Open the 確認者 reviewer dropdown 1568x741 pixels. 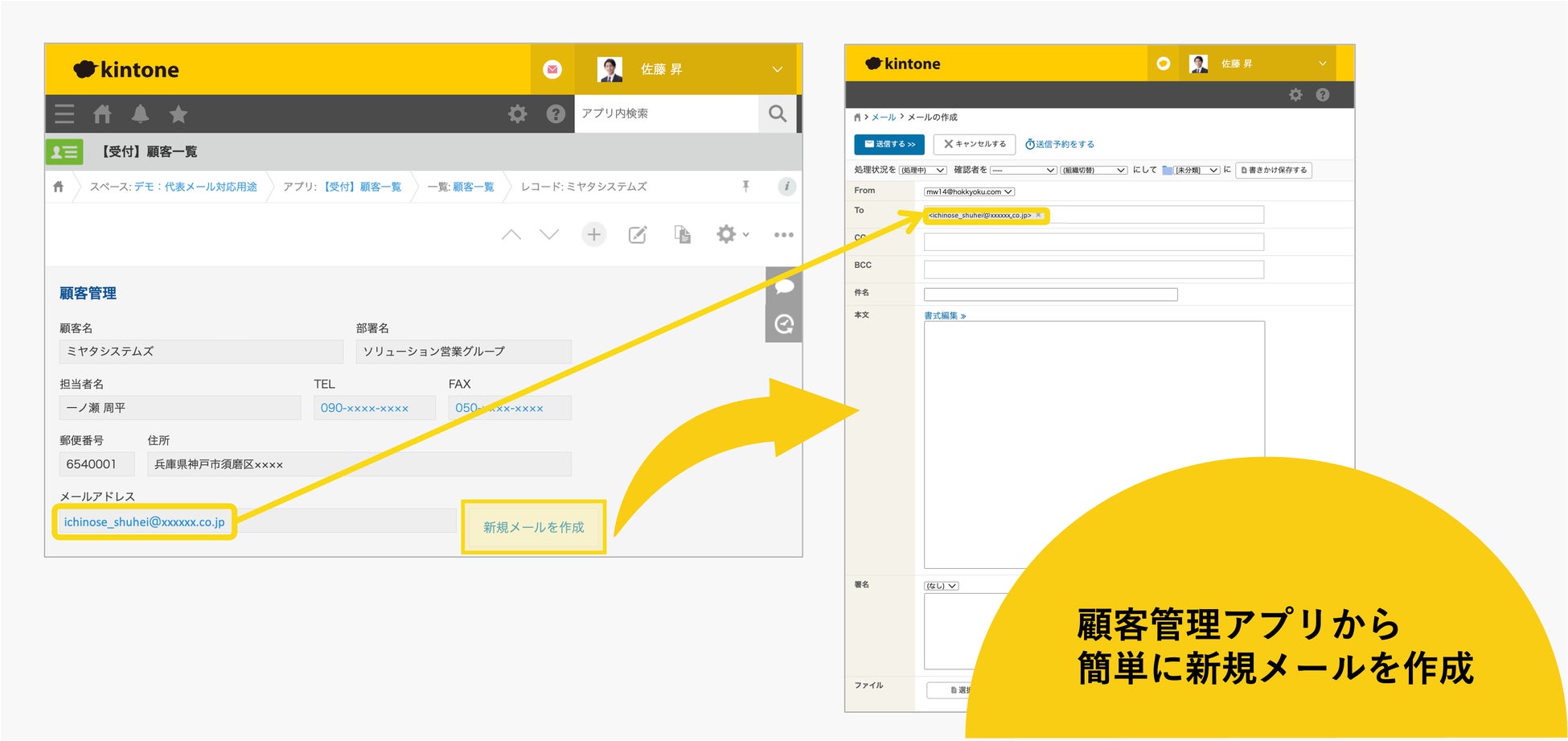click(x=1023, y=171)
